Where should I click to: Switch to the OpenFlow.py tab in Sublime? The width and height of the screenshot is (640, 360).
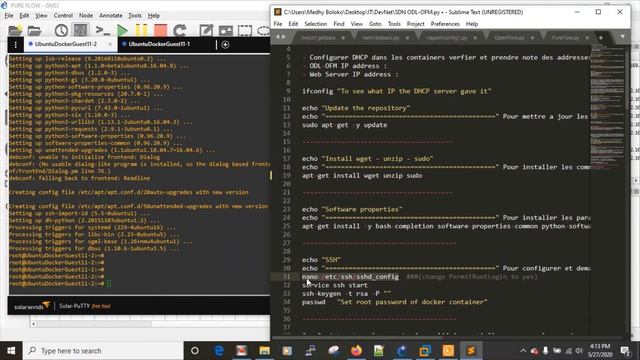pos(509,38)
